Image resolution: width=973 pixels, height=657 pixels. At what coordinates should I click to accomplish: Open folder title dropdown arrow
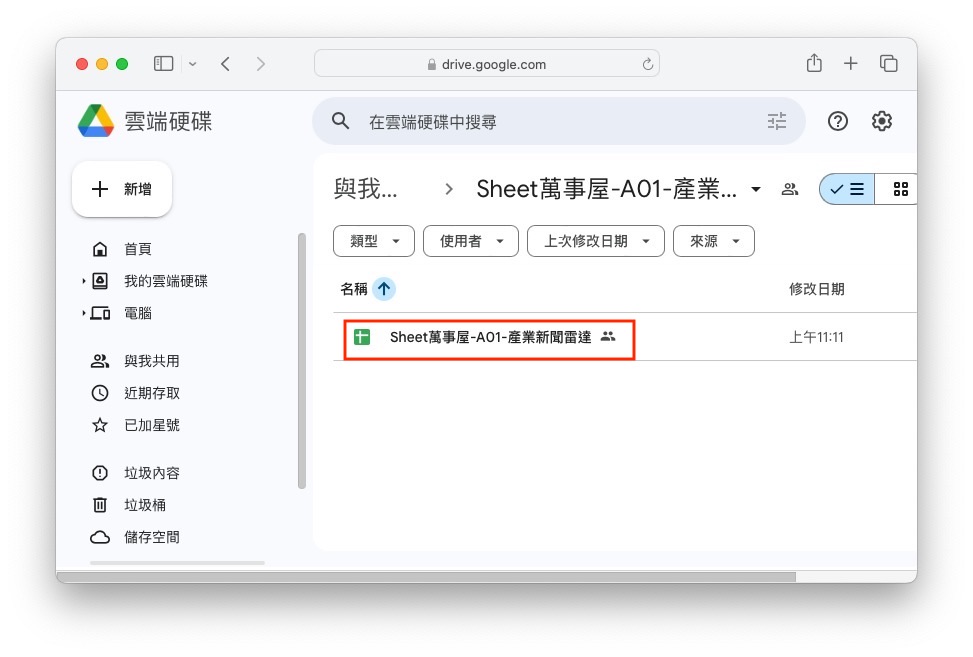pos(756,189)
